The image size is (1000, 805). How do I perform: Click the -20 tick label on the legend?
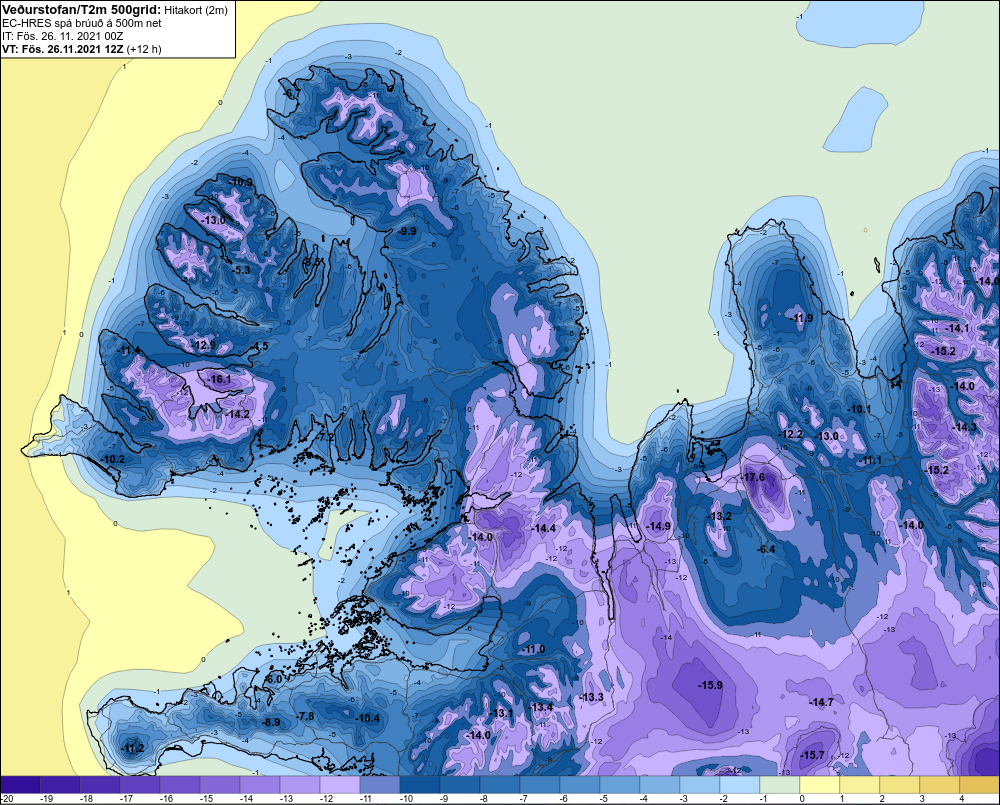click(x=7, y=799)
